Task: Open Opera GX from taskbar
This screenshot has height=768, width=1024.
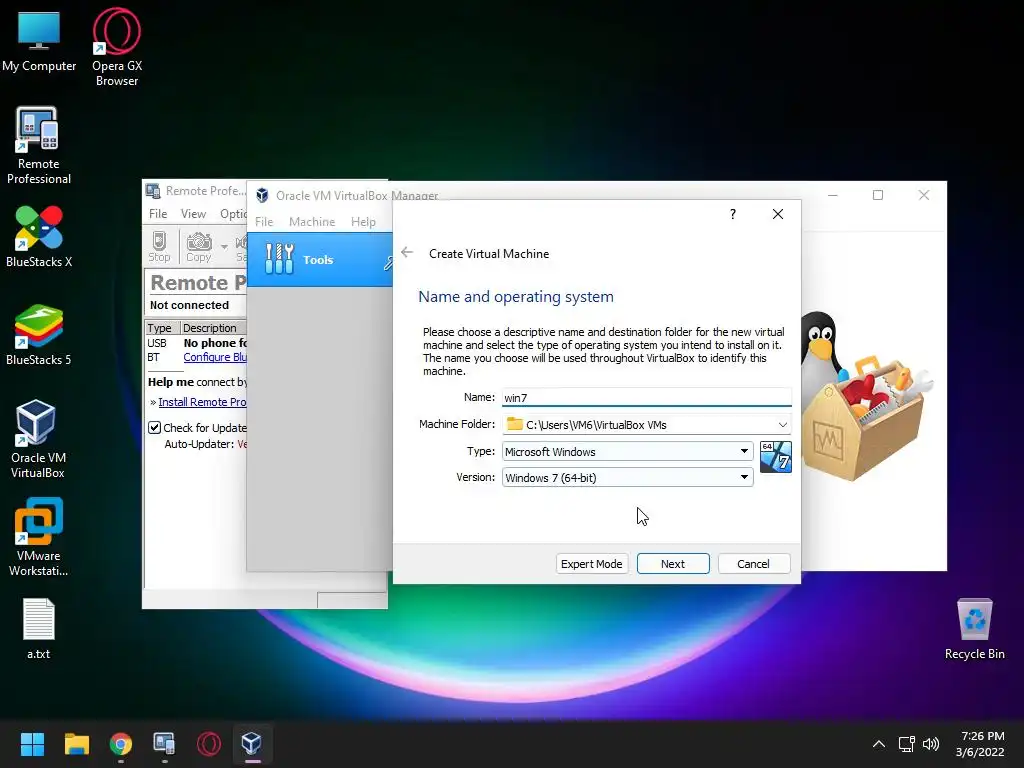Action: tap(209, 744)
